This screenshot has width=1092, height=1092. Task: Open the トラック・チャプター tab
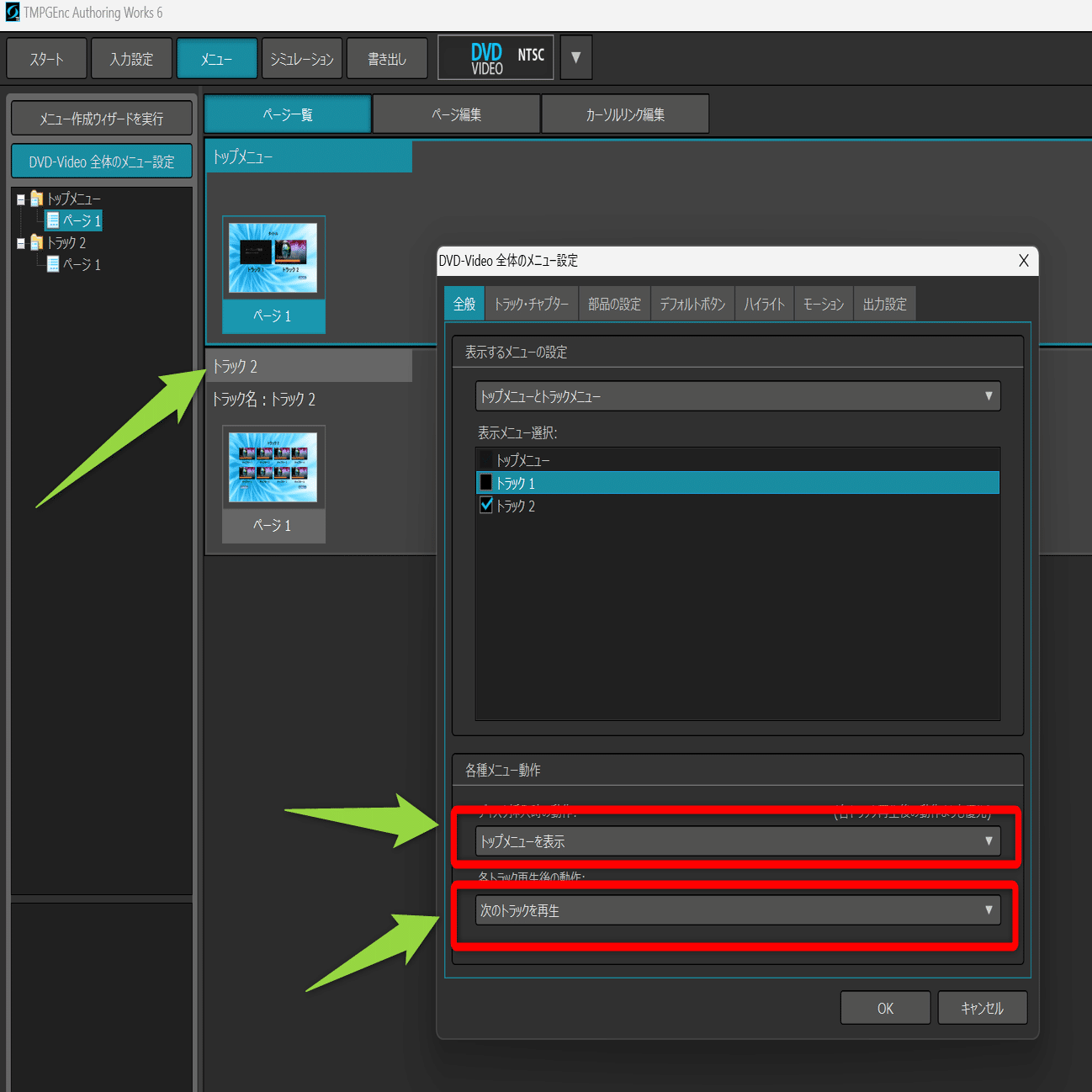pyautogui.click(x=532, y=304)
